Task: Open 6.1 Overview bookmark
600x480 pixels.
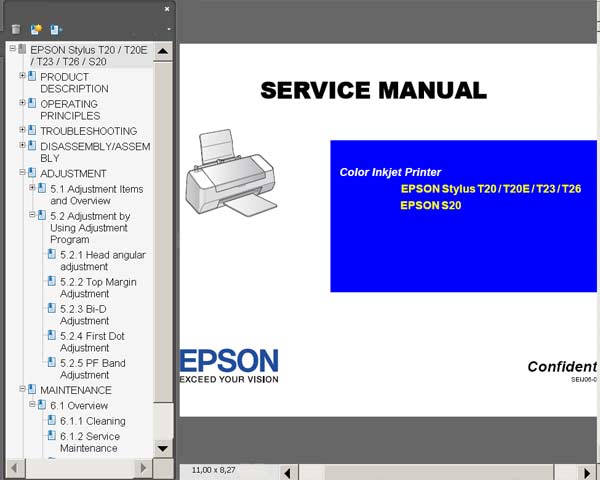Action: [x=79, y=406]
